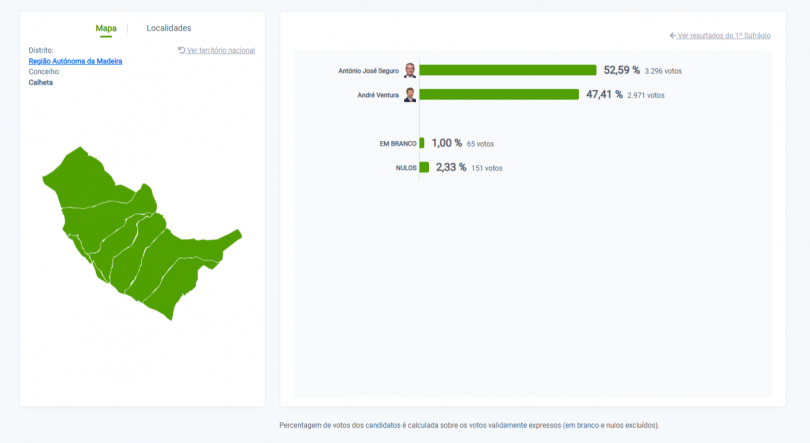Viewport: 810px width, 443px height.
Task: Click the Ver território nacional undo arrow icon
Action: click(181, 50)
